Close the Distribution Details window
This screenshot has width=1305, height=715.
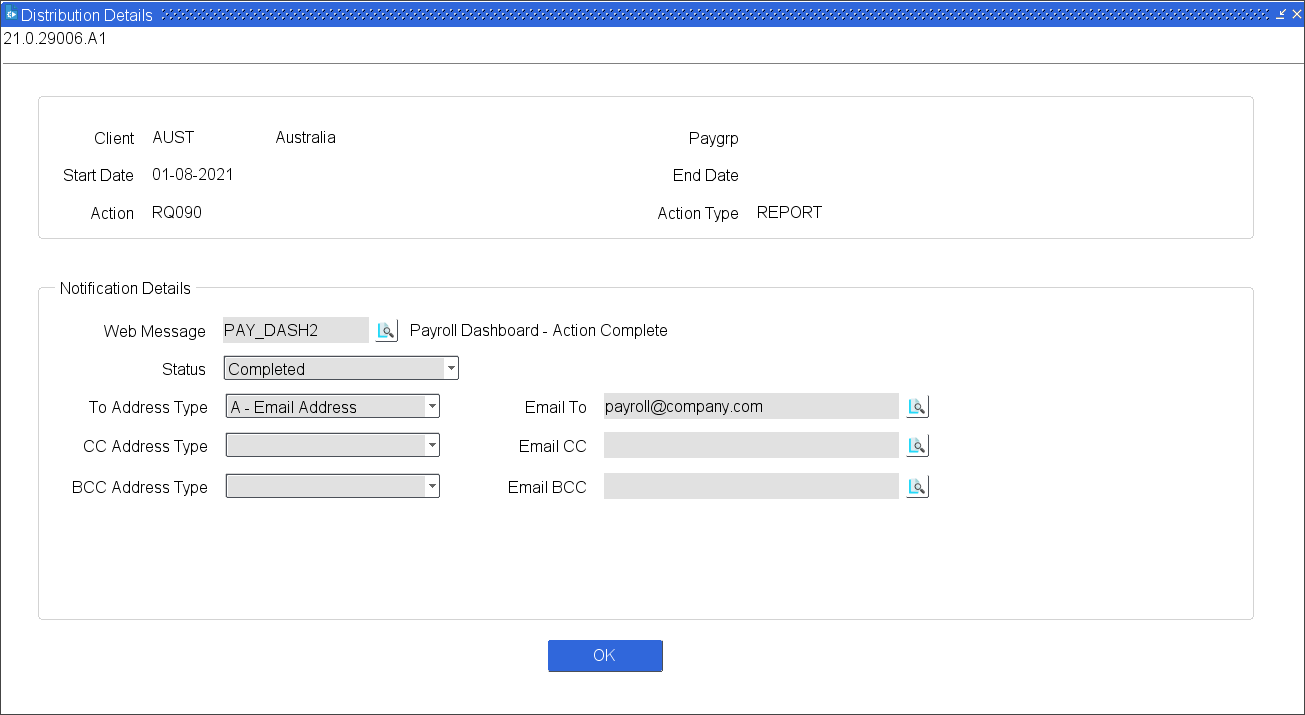pyautogui.click(x=1296, y=15)
